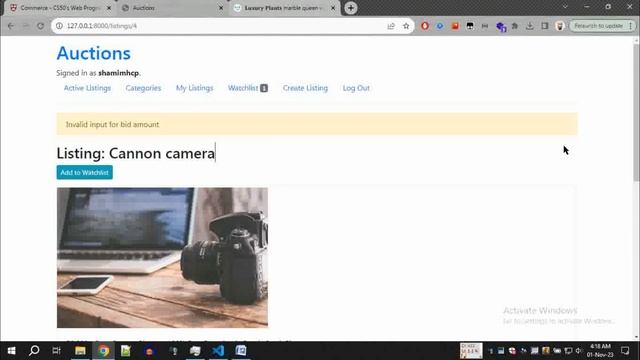Click the 'Listing: Cannon camera' heading
This screenshot has width=640, height=360.
pos(136,153)
